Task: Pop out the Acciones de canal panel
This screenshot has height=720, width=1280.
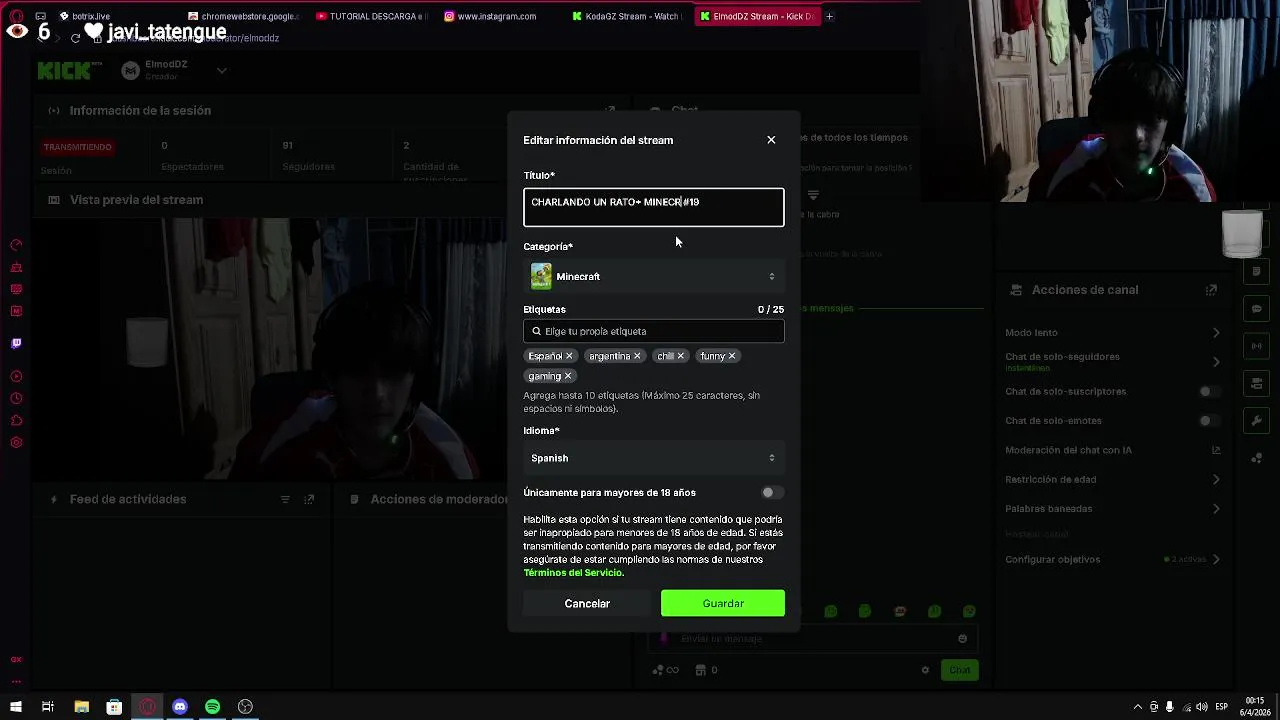Action: click(x=1211, y=290)
